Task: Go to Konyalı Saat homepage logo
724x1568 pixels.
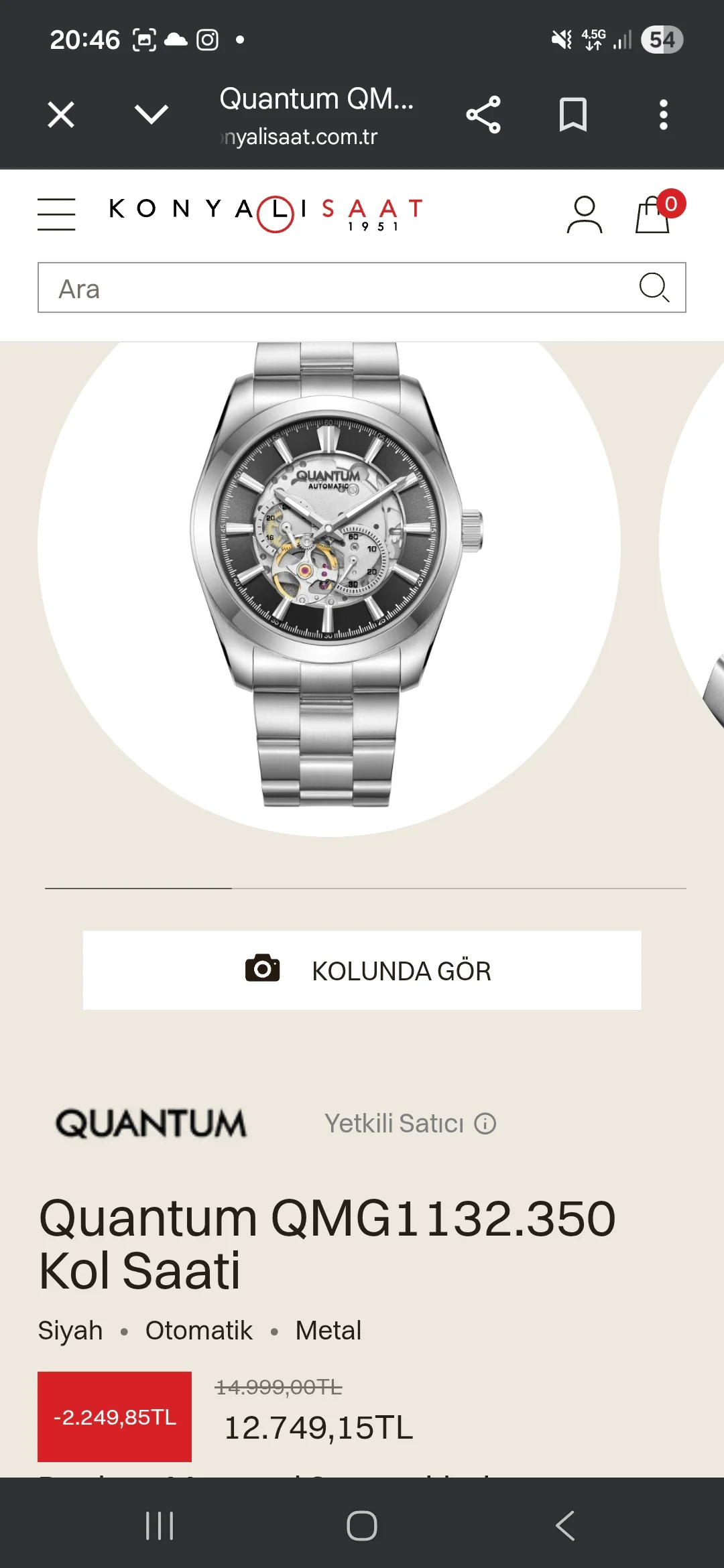Action: click(x=266, y=214)
